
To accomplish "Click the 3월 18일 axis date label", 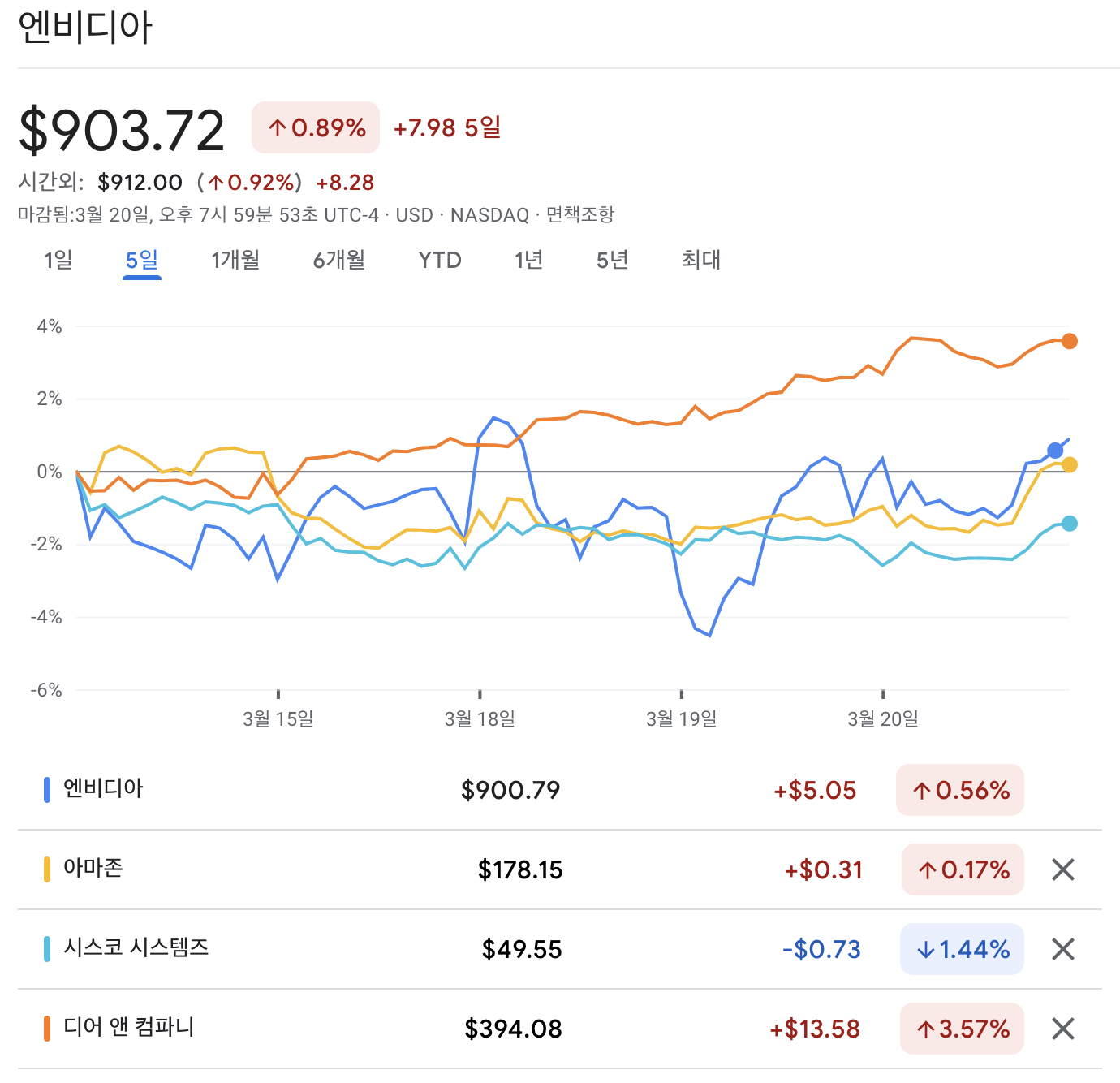I will coord(480,718).
